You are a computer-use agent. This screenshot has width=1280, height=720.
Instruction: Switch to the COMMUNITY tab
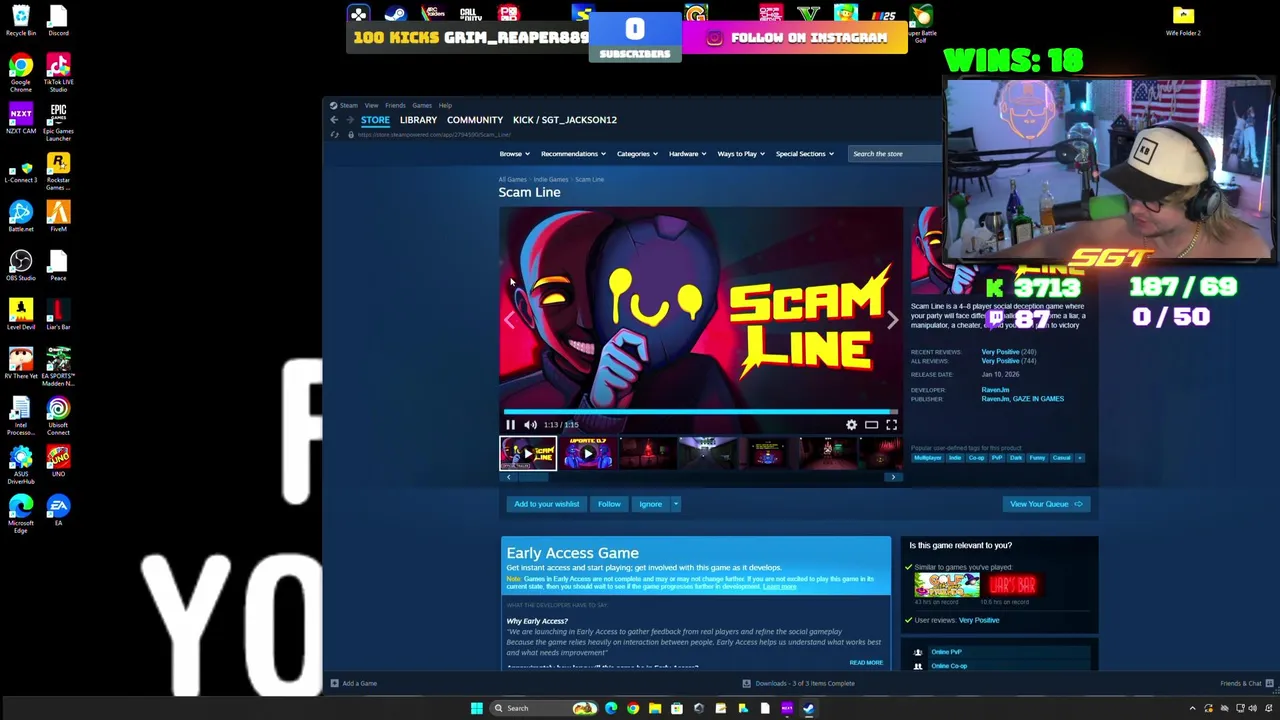pyautogui.click(x=475, y=120)
